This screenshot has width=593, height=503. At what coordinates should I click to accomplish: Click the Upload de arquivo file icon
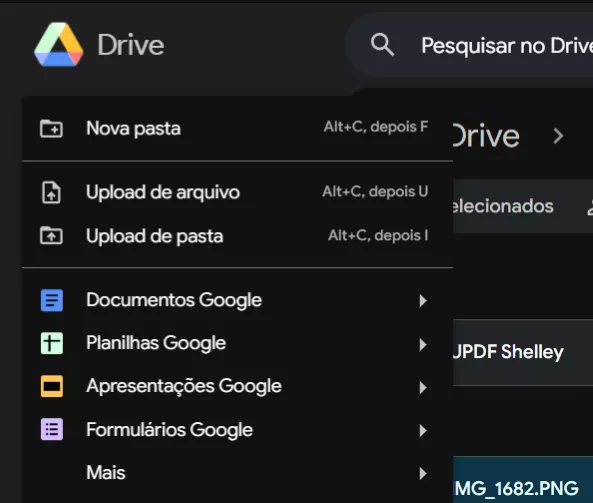coord(51,192)
